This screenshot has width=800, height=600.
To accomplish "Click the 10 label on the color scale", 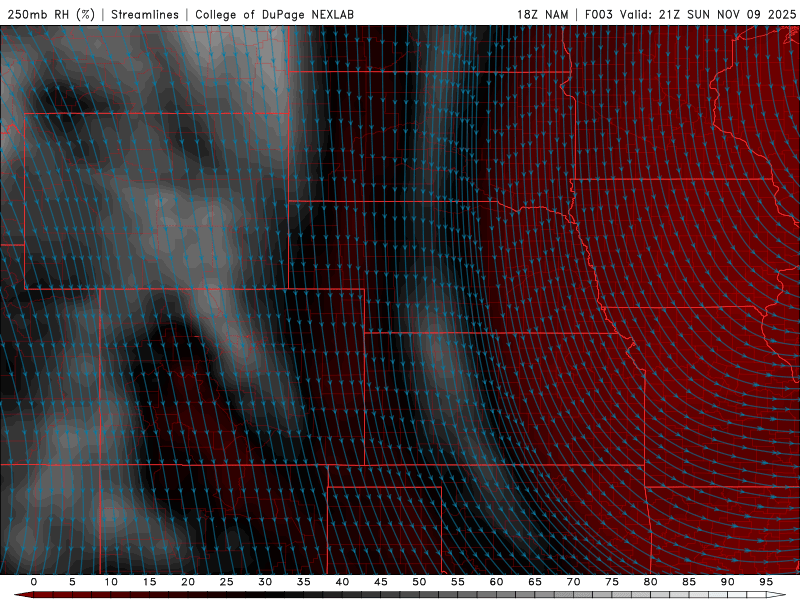I will click(x=111, y=582).
